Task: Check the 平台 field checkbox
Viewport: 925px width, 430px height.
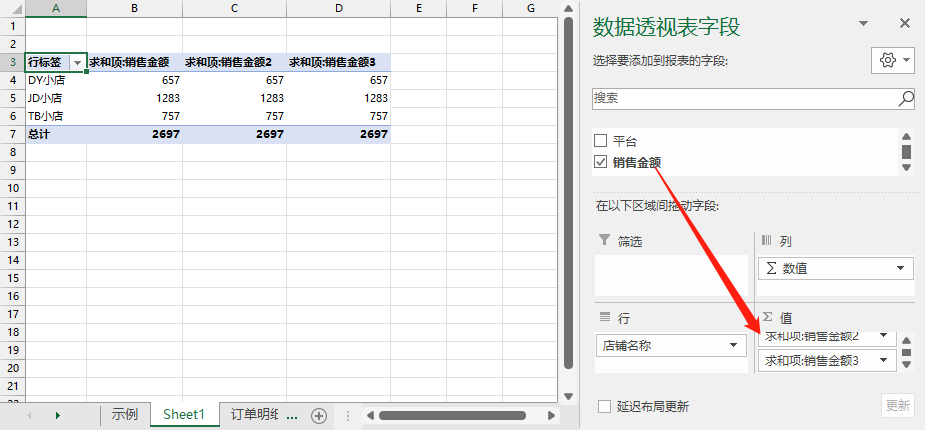Action: (600, 141)
